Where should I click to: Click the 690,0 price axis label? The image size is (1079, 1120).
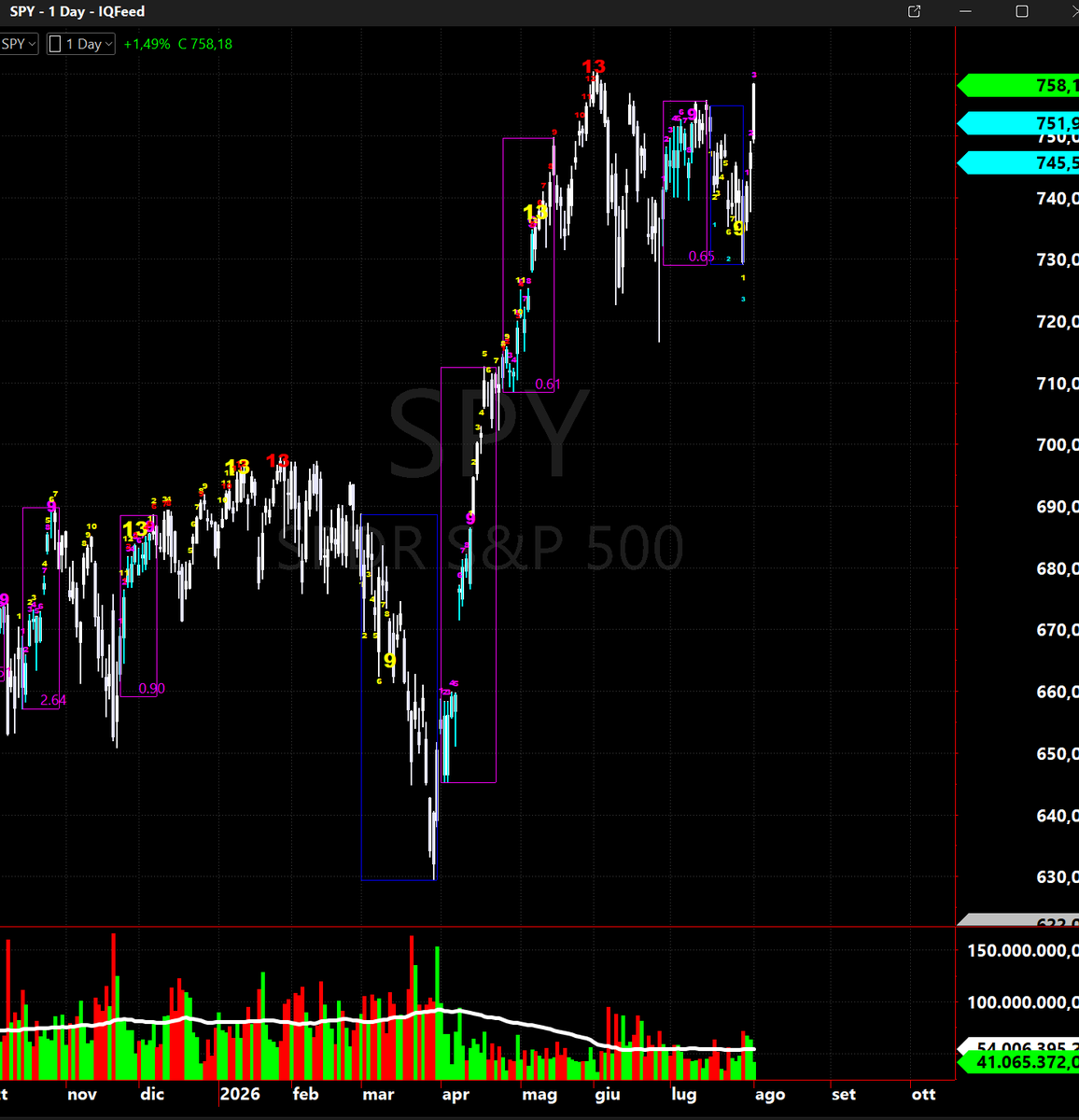click(1058, 507)
